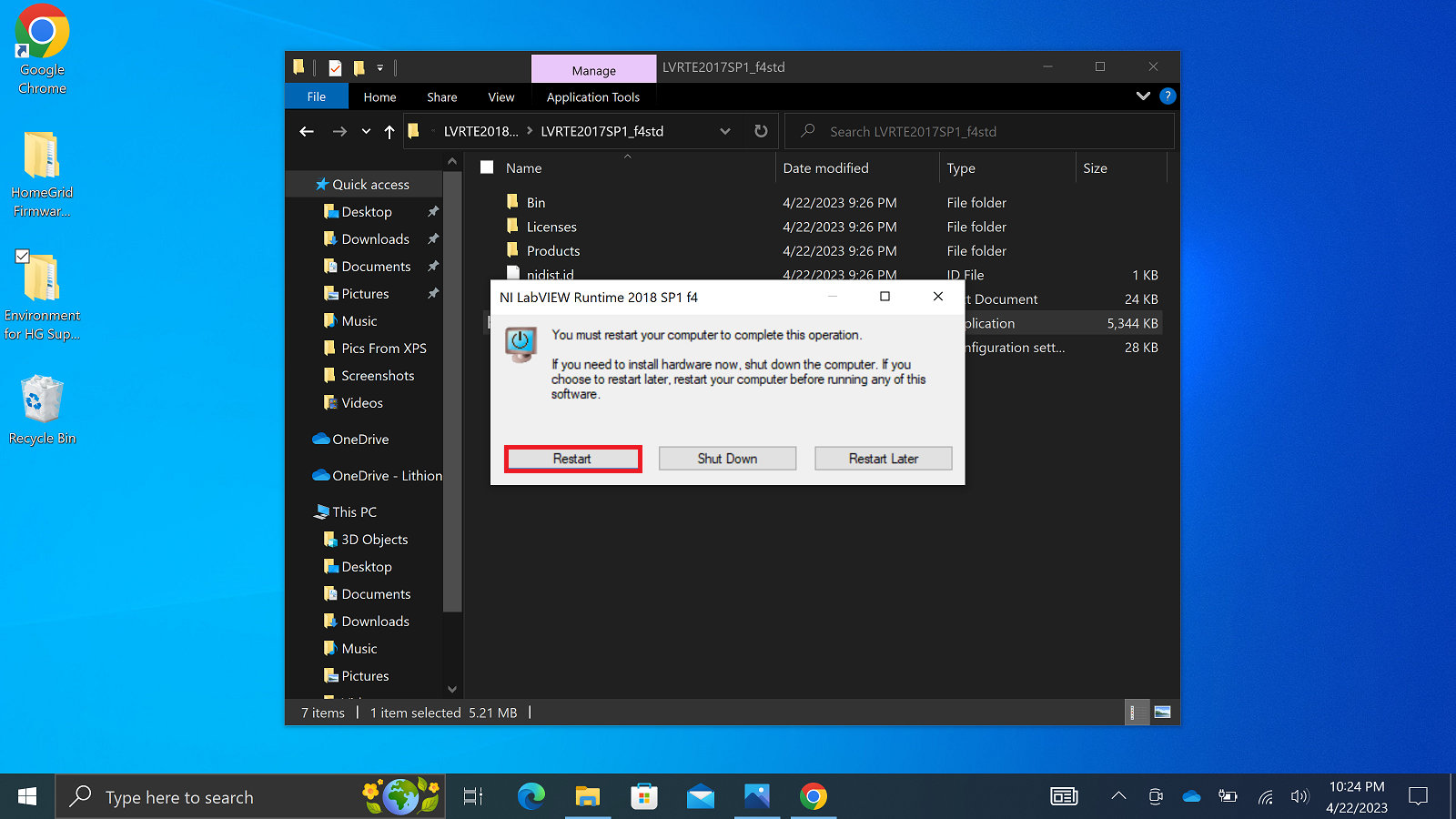This screenshot has width=1456, height=819.
Task: Open the volume speaker tray icon
Action: pyautogui.click(x=1299, y=796)
